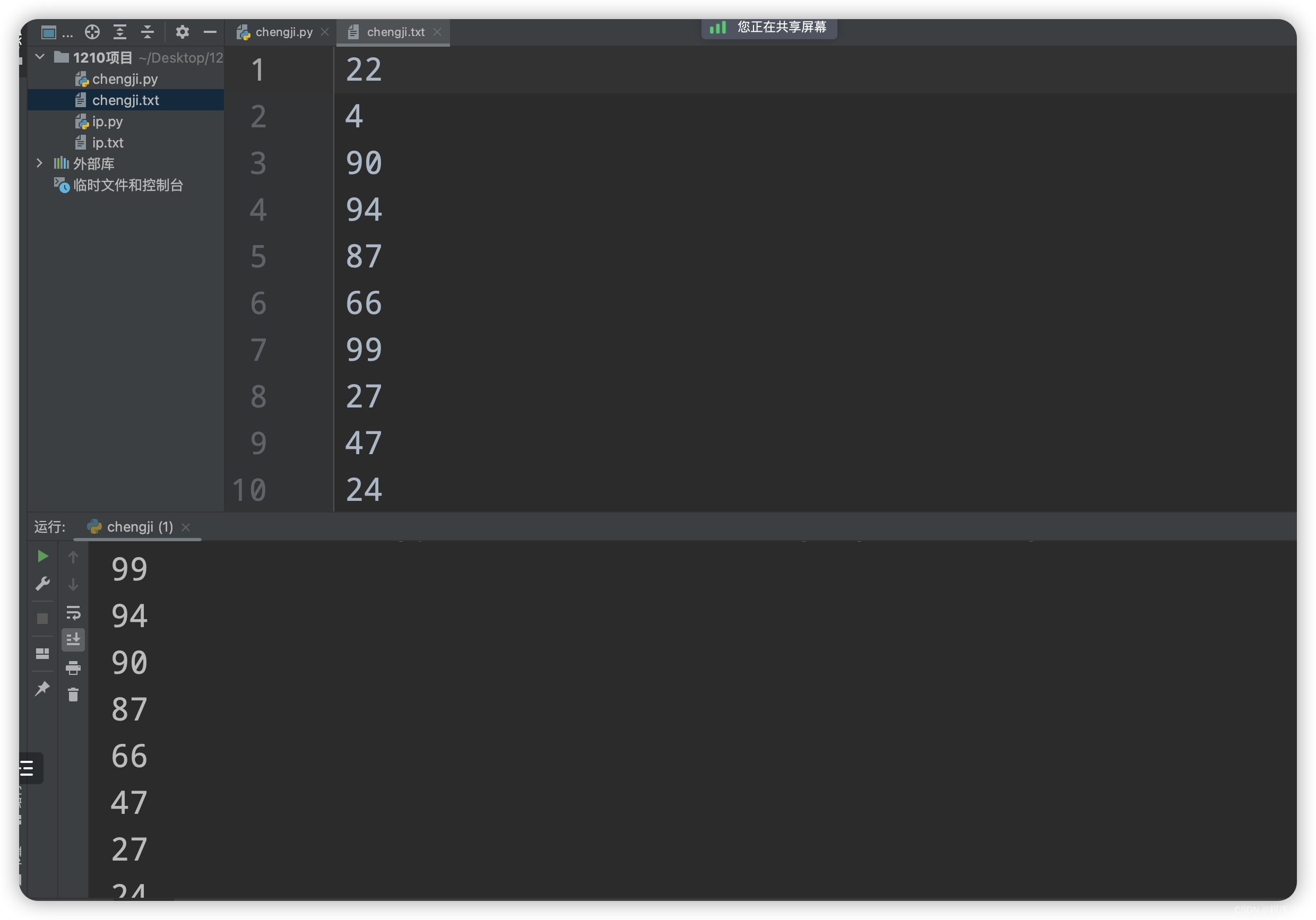
Task: Select chengji.txt in project tree
Action: 126,100
